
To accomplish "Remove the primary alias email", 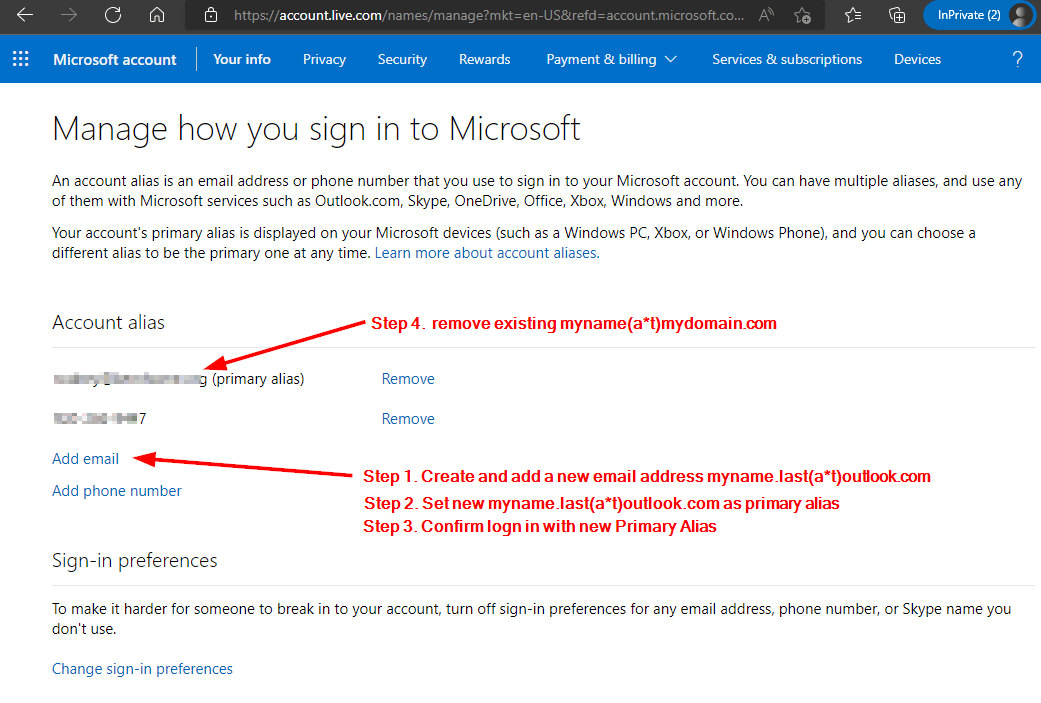I will point(407,378).
